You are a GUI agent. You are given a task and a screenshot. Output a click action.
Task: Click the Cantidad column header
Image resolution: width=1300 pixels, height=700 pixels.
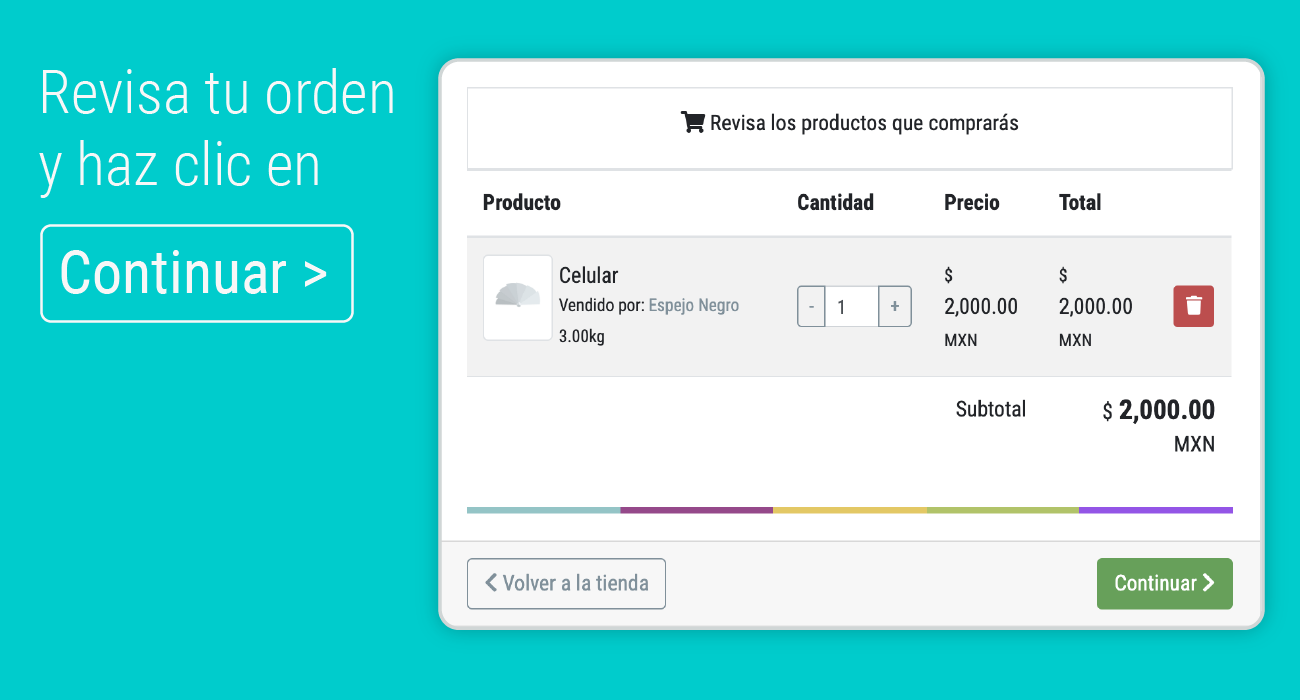tap(835, 202)
